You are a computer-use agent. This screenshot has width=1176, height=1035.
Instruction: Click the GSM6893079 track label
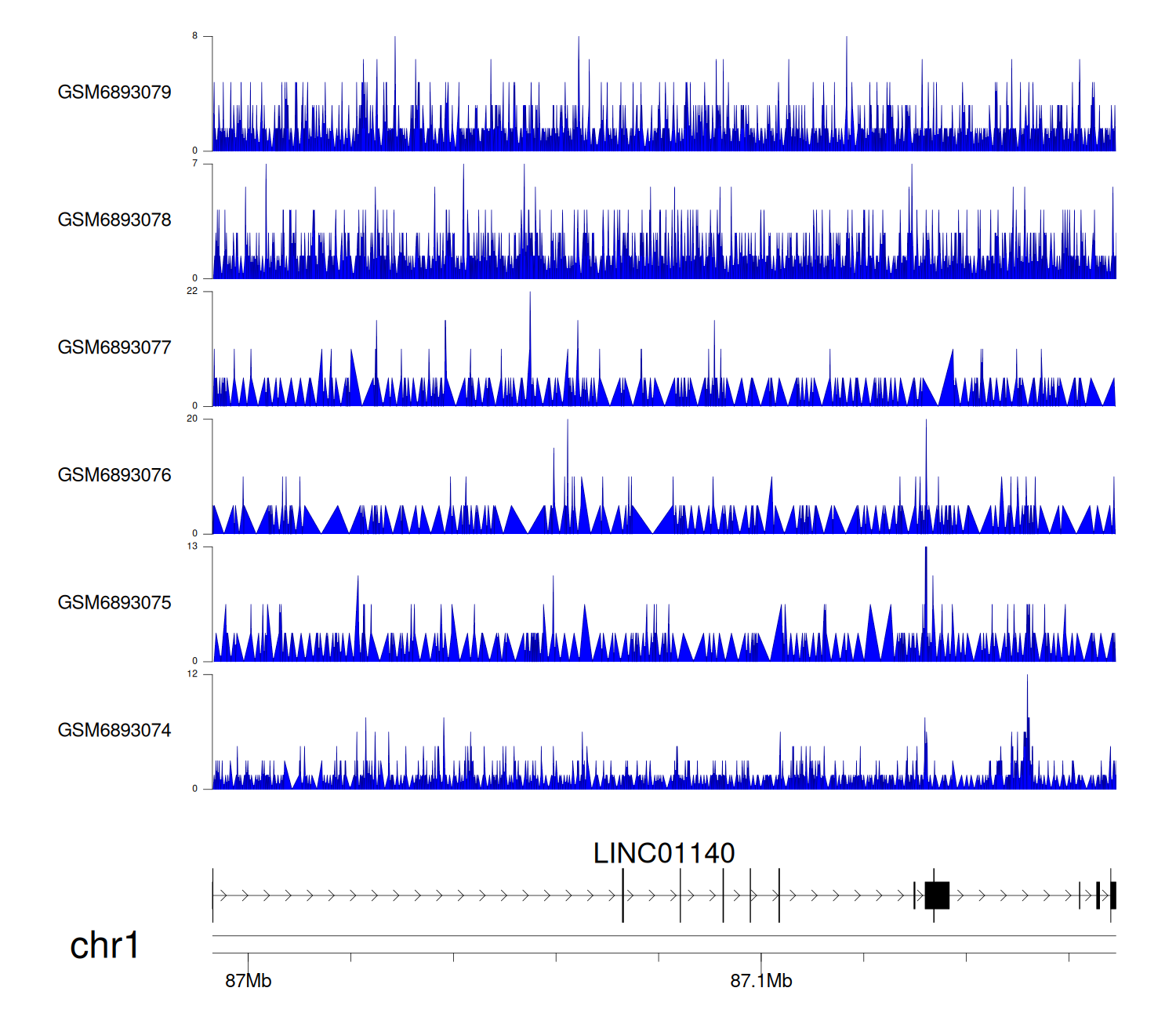114,93
